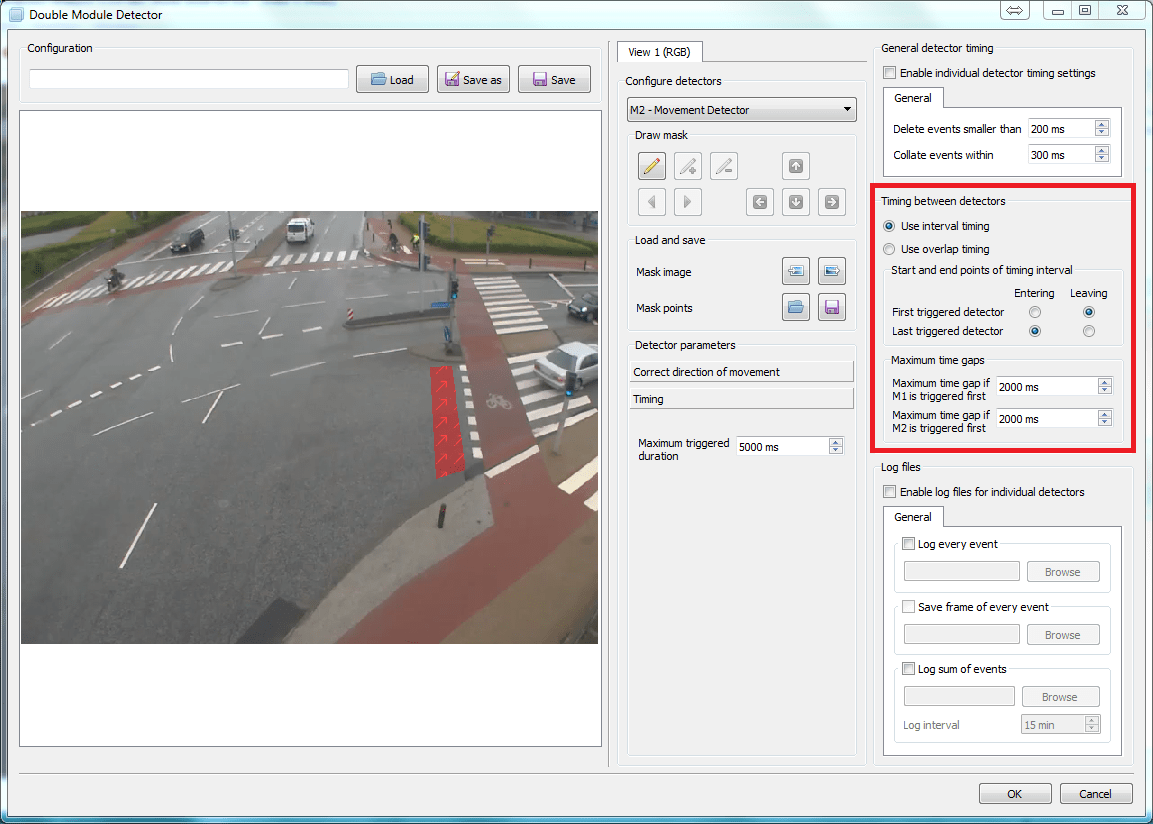Viewport: 1153px width, 824px height.
Task: Enable log files for individual detectors
Action: [890, 492]
